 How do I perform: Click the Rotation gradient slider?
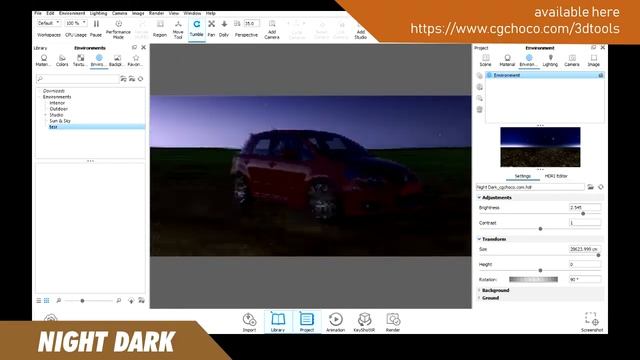533,280
